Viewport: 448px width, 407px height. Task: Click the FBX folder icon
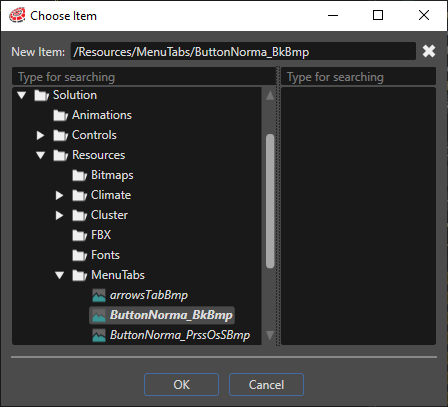pyautogui.click(x=79, y=235)
